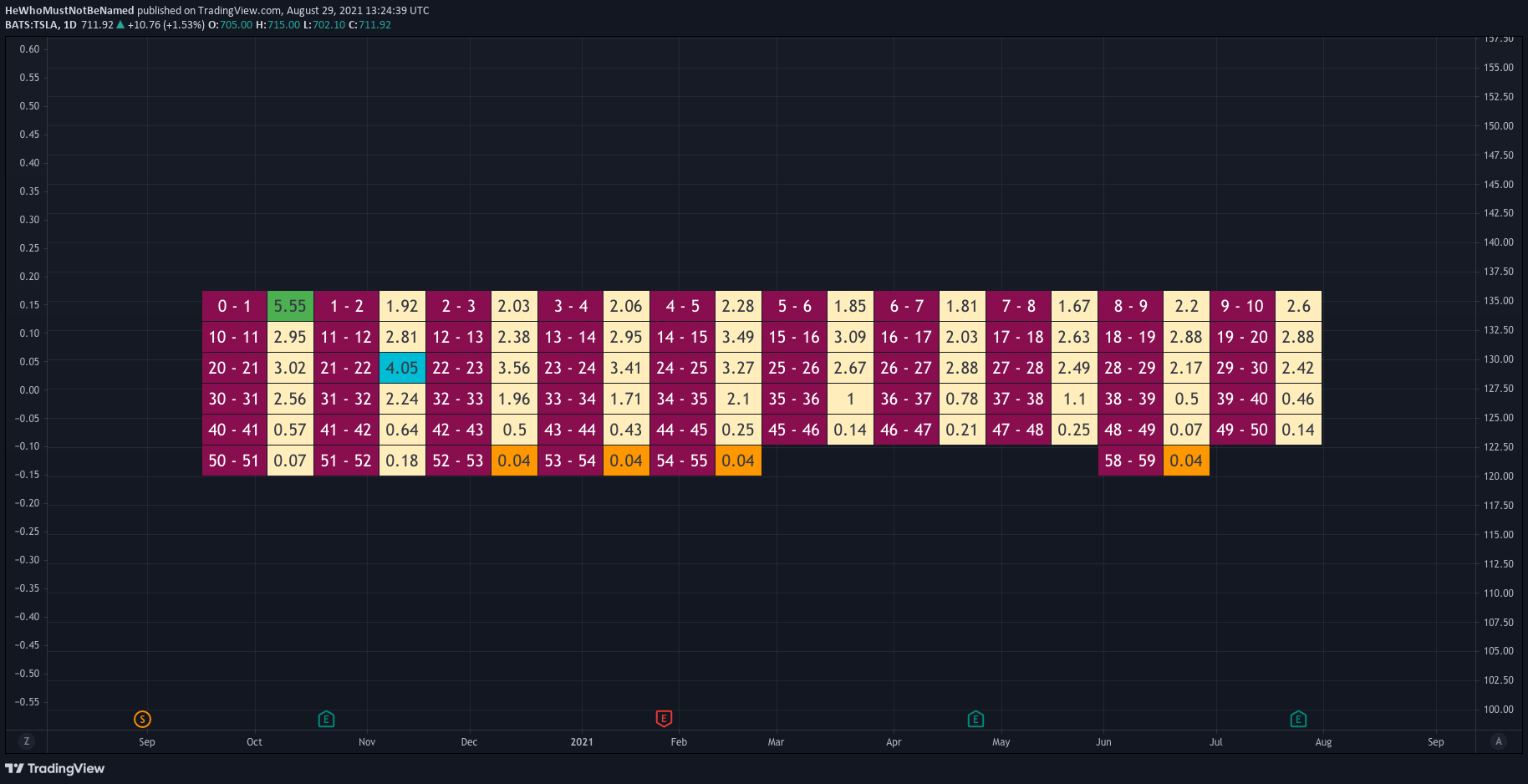Click the 'A' auto-scale button at bottom right
Image resolution: width=1528 pixels, height=784 pixels.
1499,741
